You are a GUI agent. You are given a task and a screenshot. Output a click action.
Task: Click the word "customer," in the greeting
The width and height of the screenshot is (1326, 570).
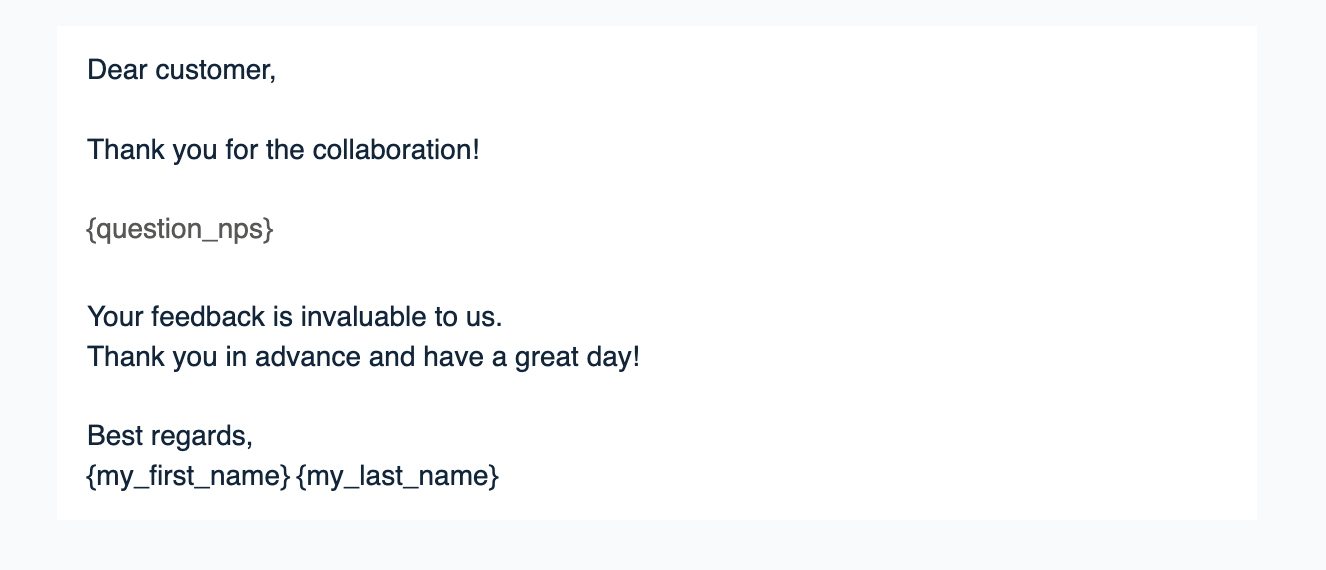tap(215, 70)
